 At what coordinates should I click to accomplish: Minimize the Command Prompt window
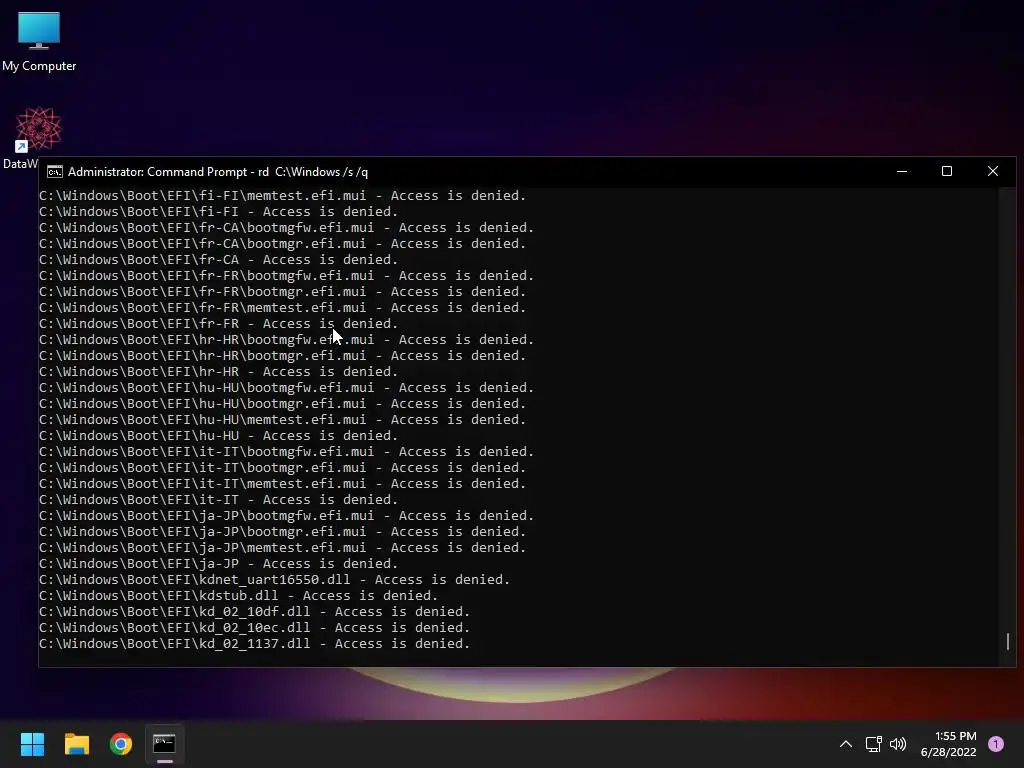902,171
